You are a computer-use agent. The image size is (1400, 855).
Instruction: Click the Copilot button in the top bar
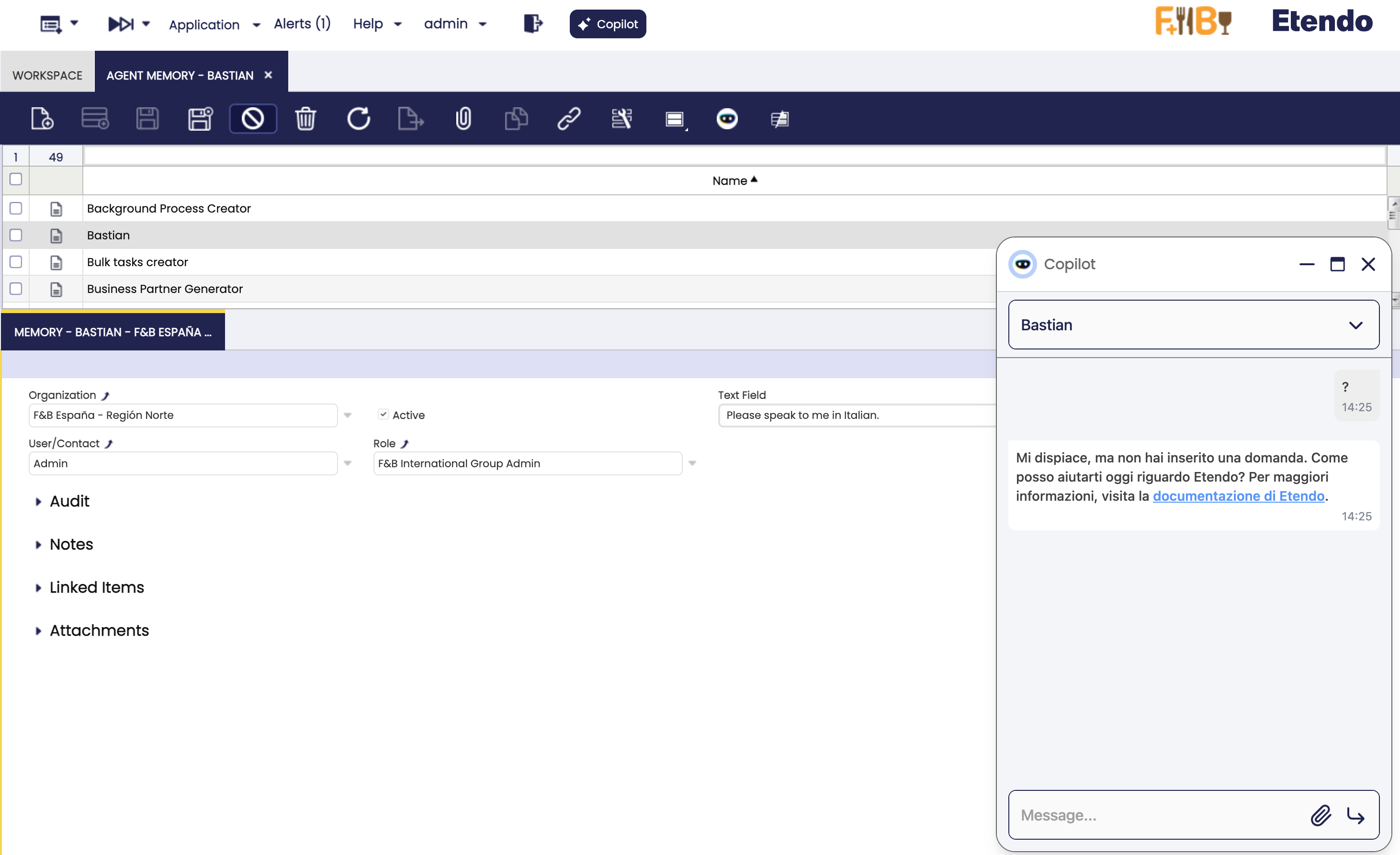point(608,24)
